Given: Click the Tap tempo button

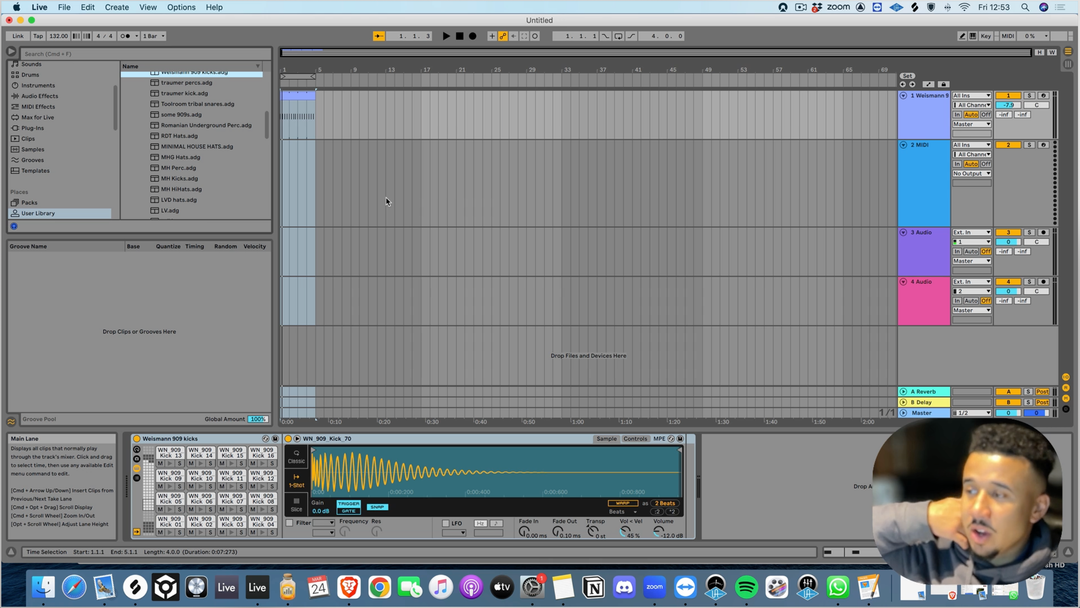Looking at the screenshot, I should (x=38, y=36).
